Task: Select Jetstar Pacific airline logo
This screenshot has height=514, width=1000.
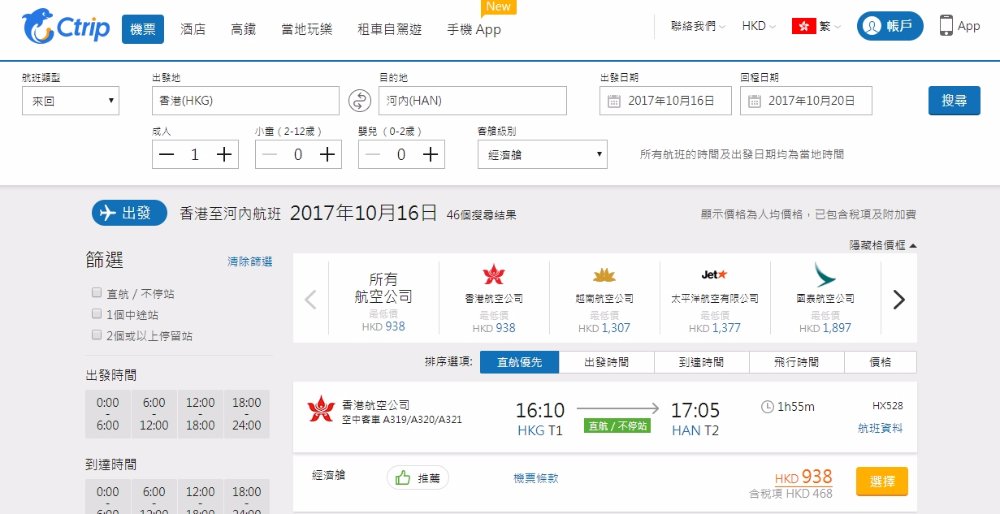Action: pyautogui.click(x=714, y=274)
